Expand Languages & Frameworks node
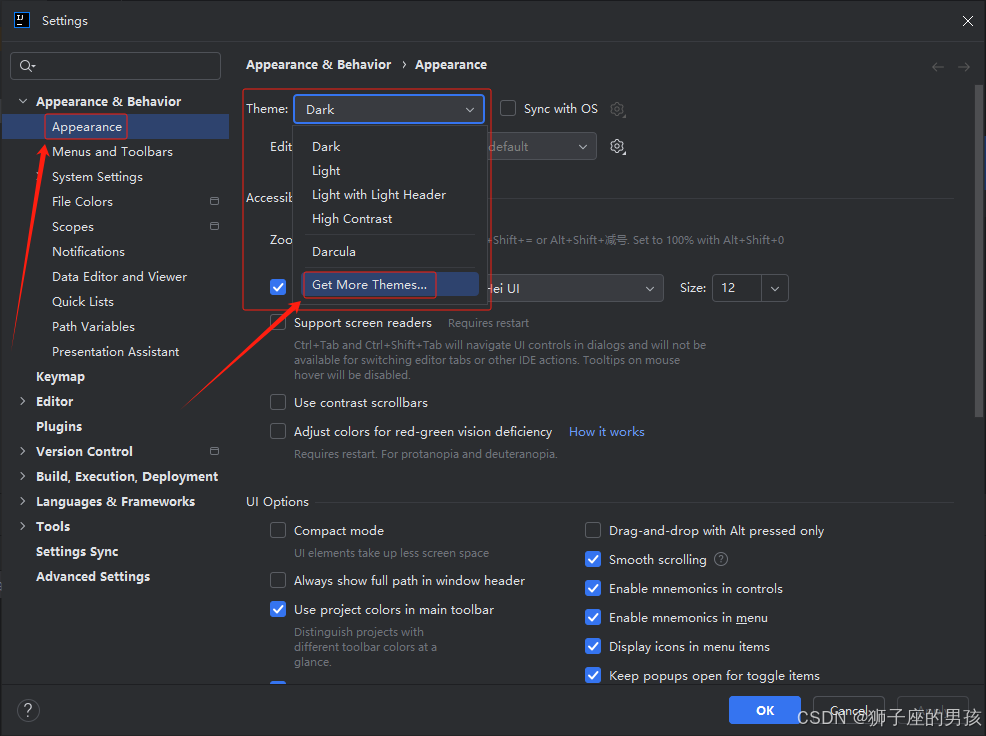The image size is (986, 736). [x=23, y=501]
